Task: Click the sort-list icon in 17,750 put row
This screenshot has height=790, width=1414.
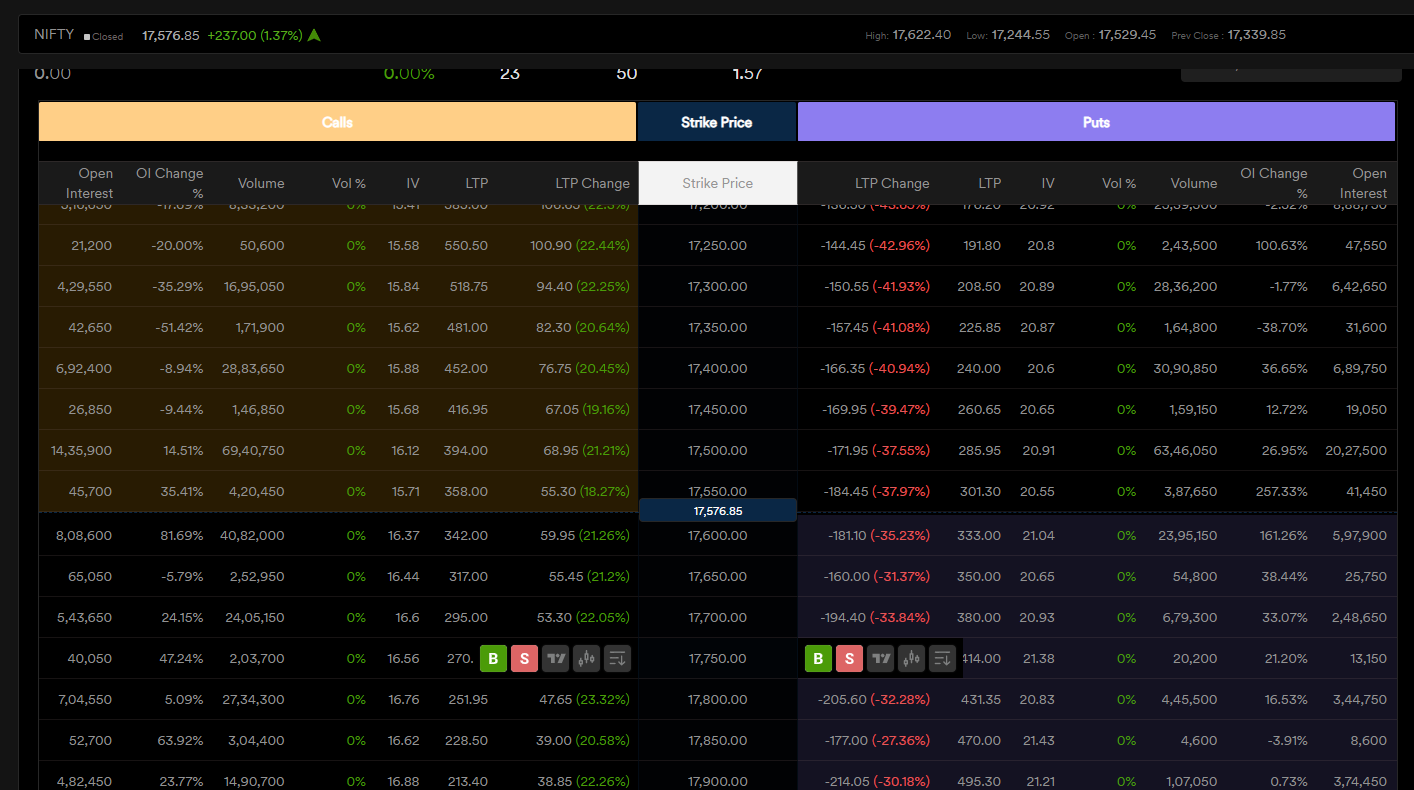Action: (x=942, y=658)
